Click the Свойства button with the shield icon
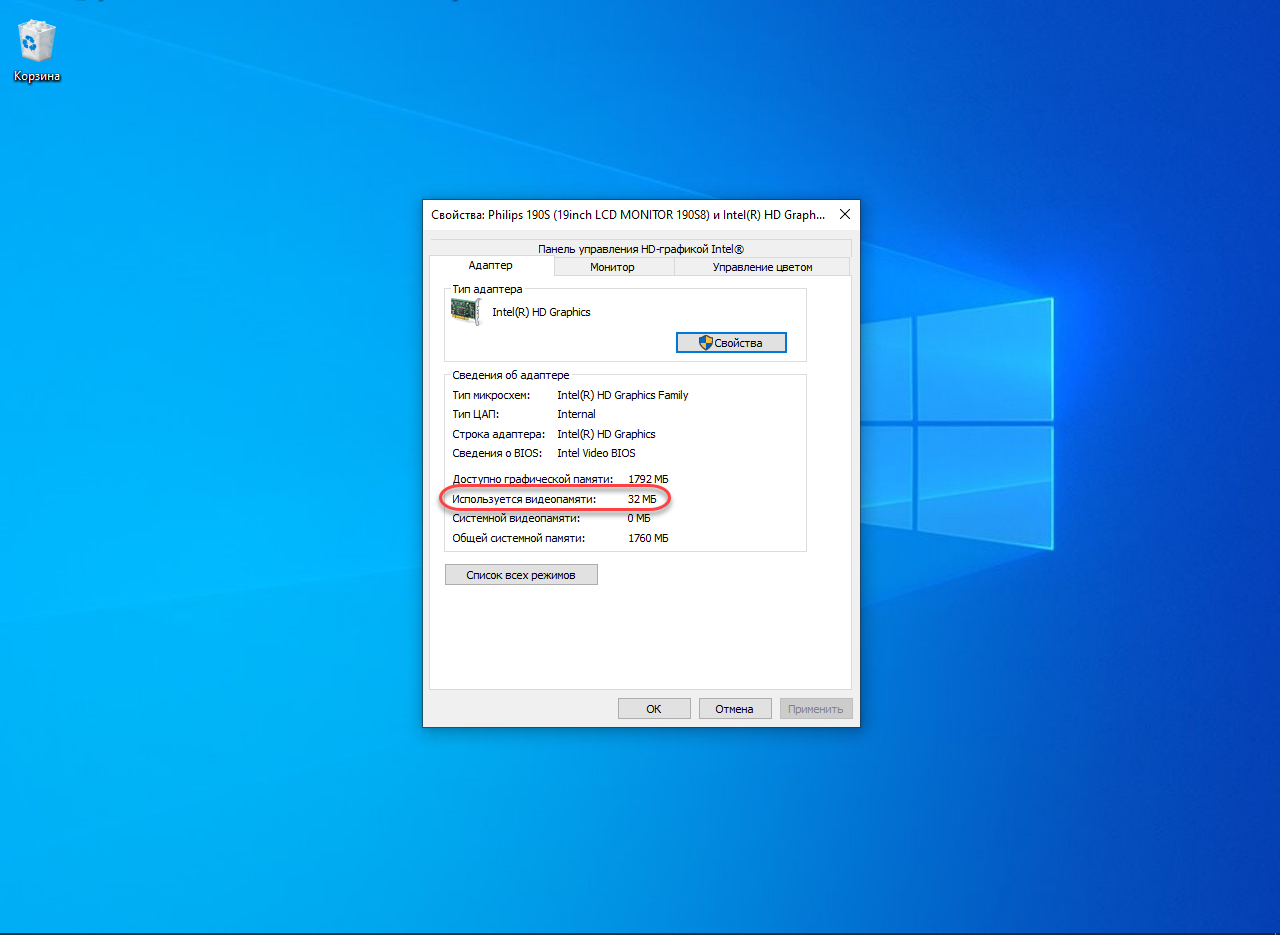Image resolution: width=1280 pixels, height=935 pixels. (x=731, y=343)
